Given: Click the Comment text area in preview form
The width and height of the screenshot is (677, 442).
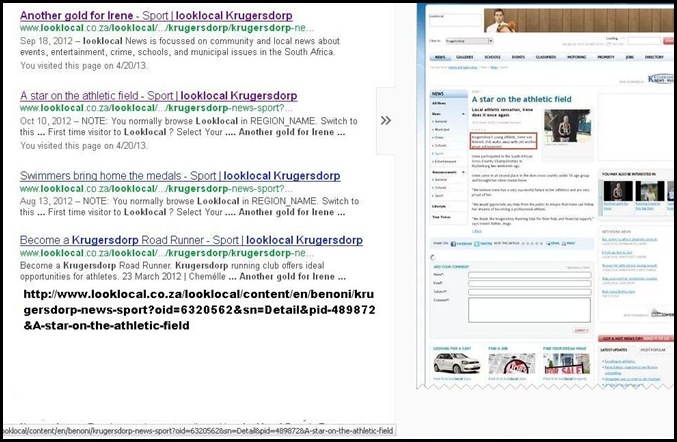Looking at the screenshot, I should [x=529, y=310].
